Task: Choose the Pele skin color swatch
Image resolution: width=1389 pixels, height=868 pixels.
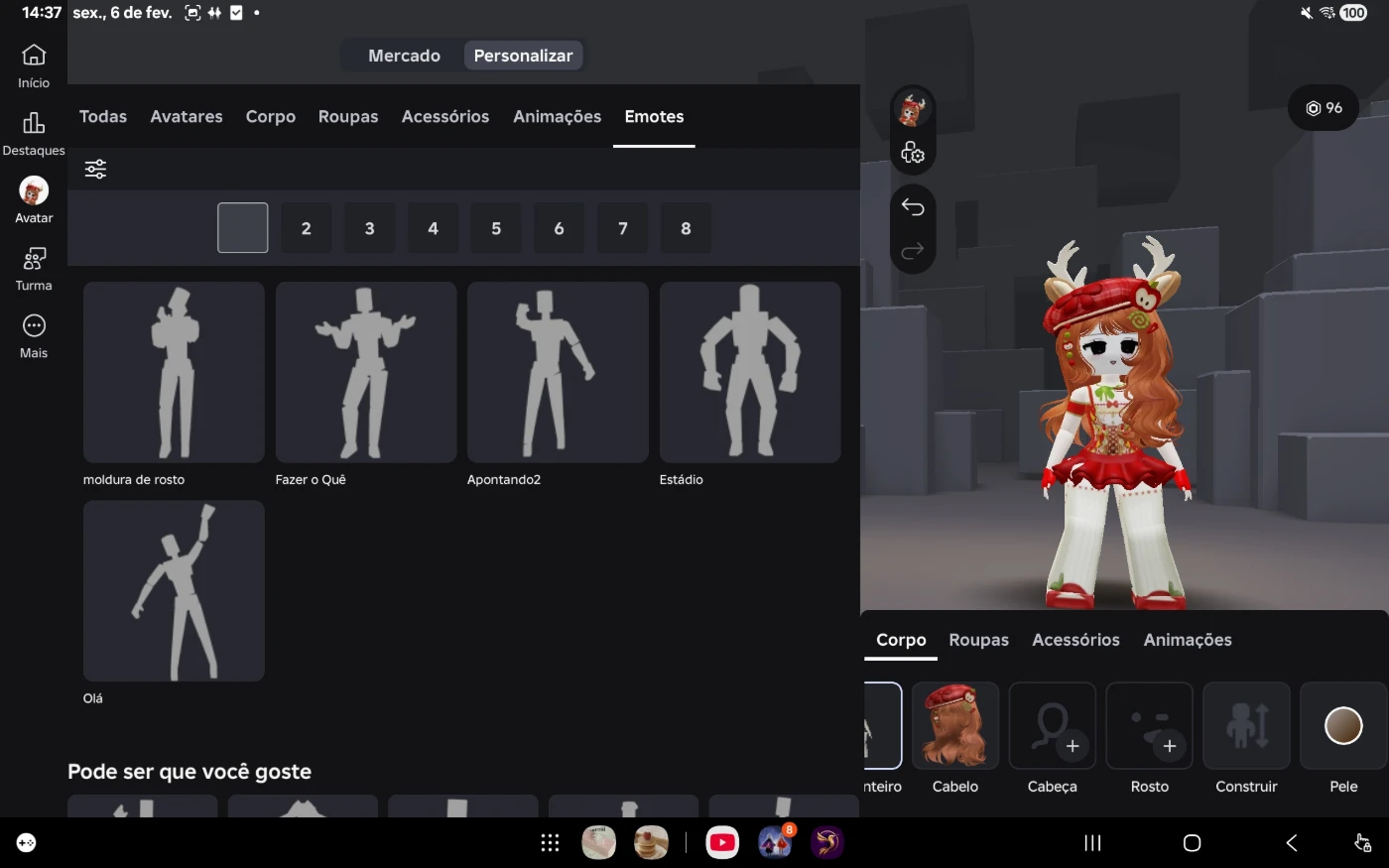Action: [x=1343, y=726]
